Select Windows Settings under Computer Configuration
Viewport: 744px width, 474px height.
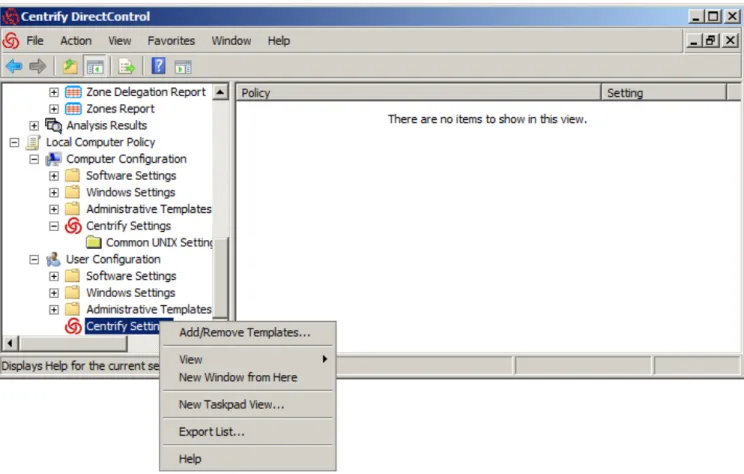[130, 192]
